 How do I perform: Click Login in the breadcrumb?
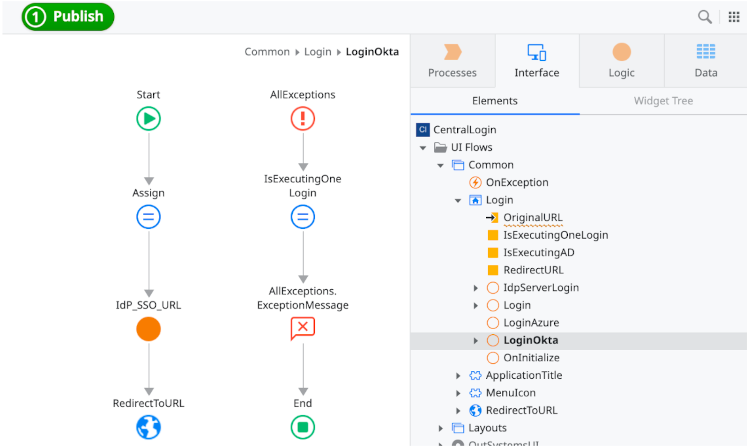(318, 52)
